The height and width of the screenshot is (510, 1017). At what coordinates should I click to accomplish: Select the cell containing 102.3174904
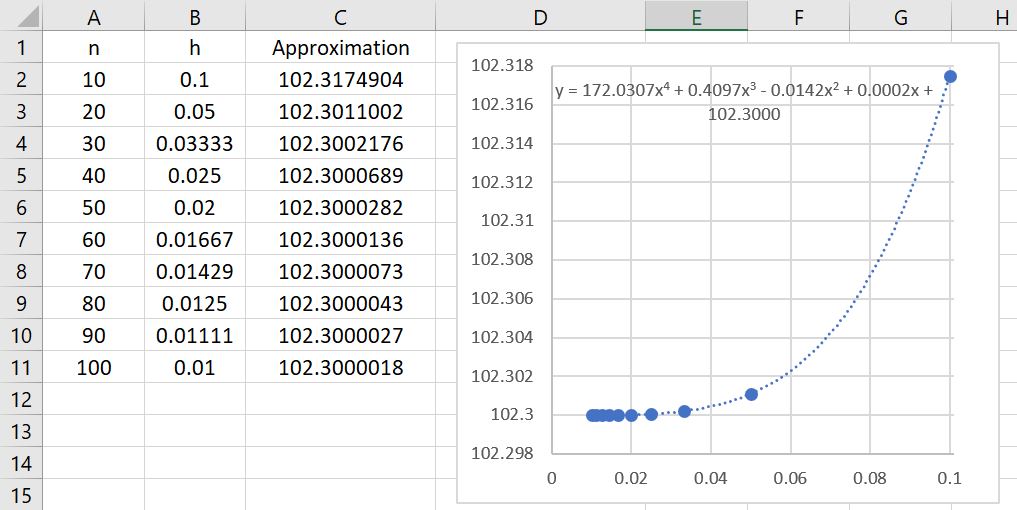click(340, 80)
